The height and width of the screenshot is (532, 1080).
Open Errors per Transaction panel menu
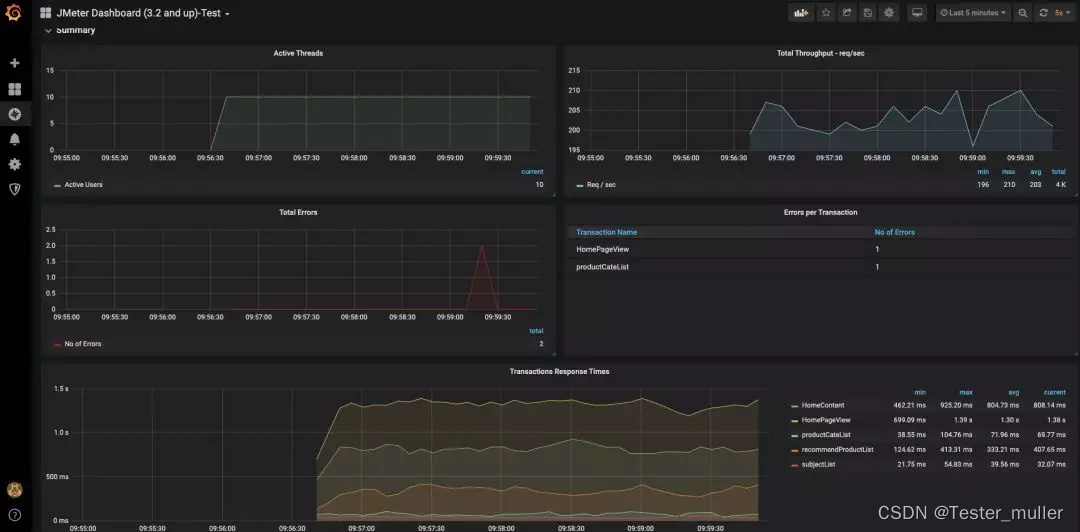tap(820, 212)
